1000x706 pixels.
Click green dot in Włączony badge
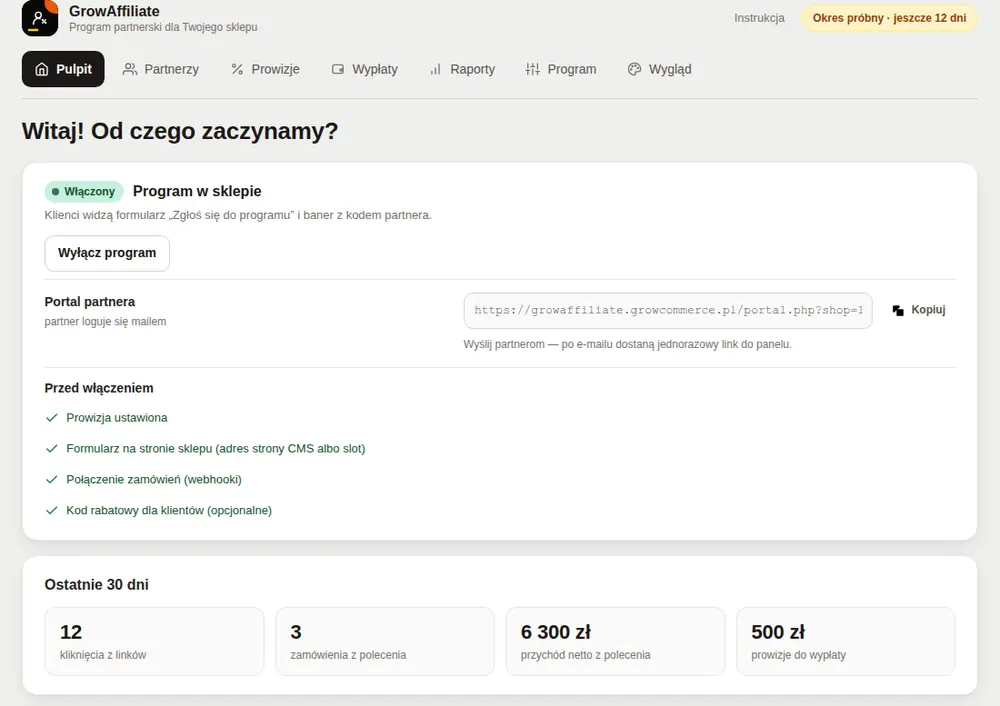(x=55, y=191)
